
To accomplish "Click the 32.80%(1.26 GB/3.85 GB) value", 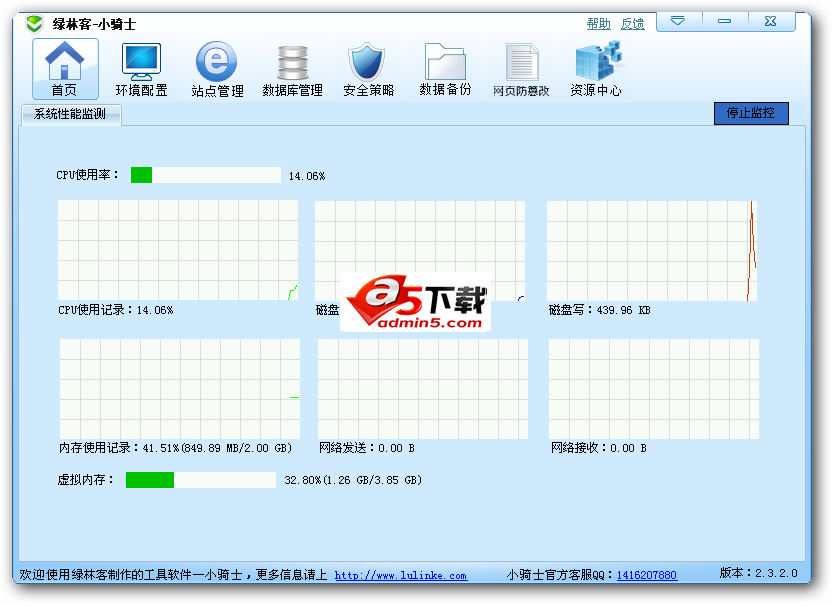I will (353, 480).
